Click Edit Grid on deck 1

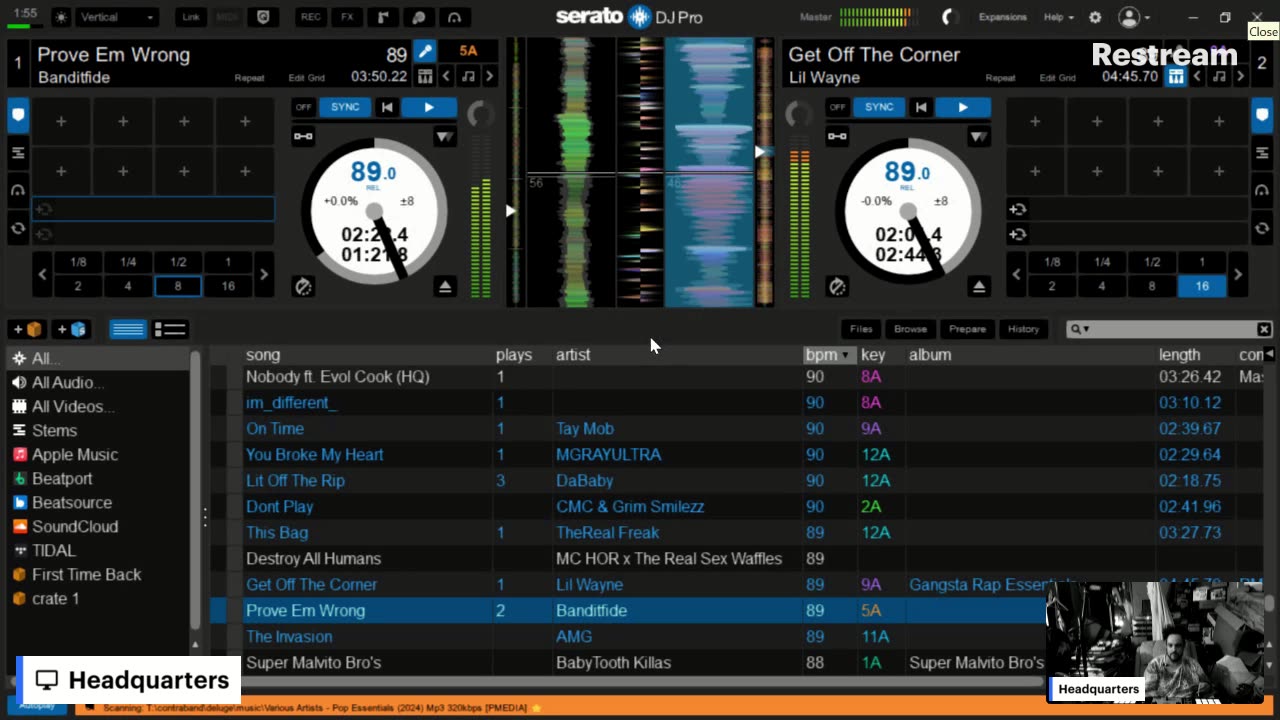click(307, 78)
